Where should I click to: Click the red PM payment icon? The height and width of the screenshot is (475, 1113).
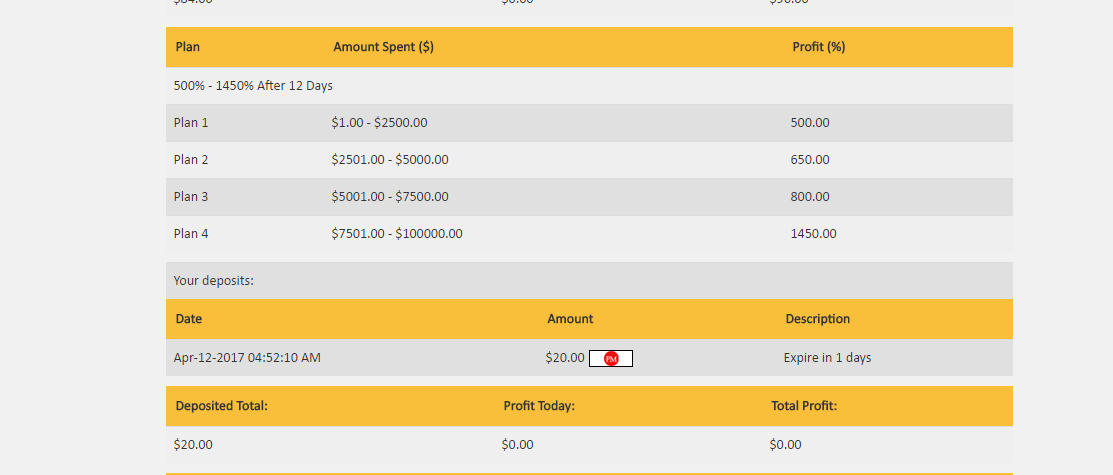[611, 358]
